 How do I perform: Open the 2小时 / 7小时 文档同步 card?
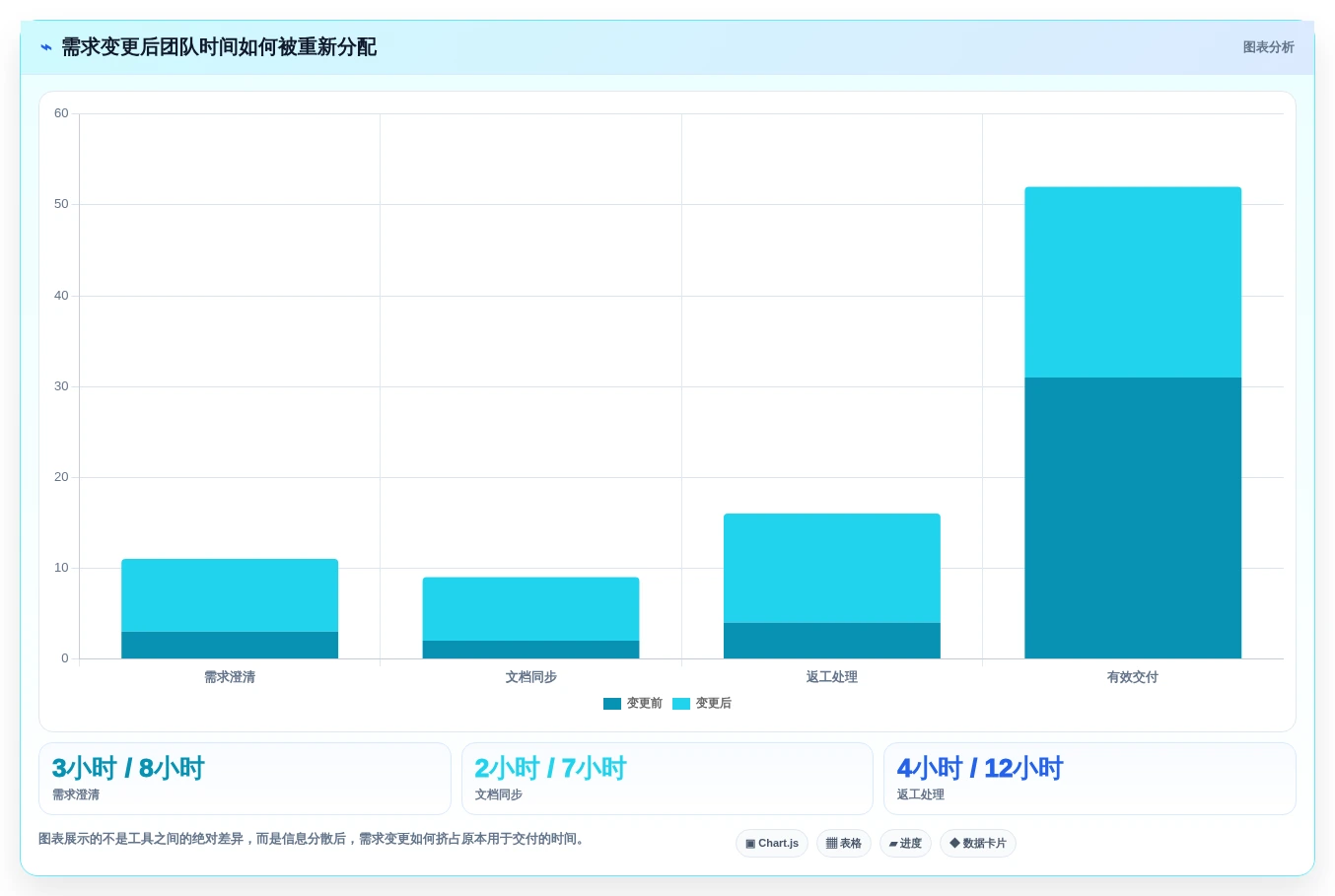pos(667,779)
